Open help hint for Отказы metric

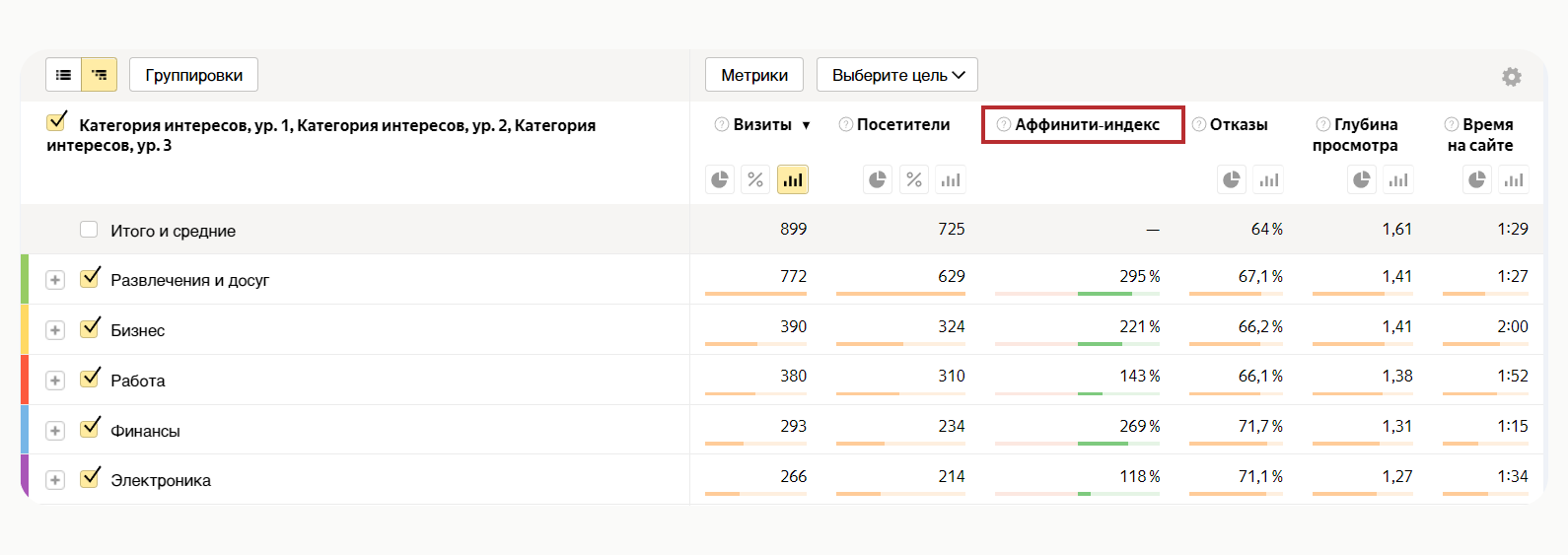1199,124
